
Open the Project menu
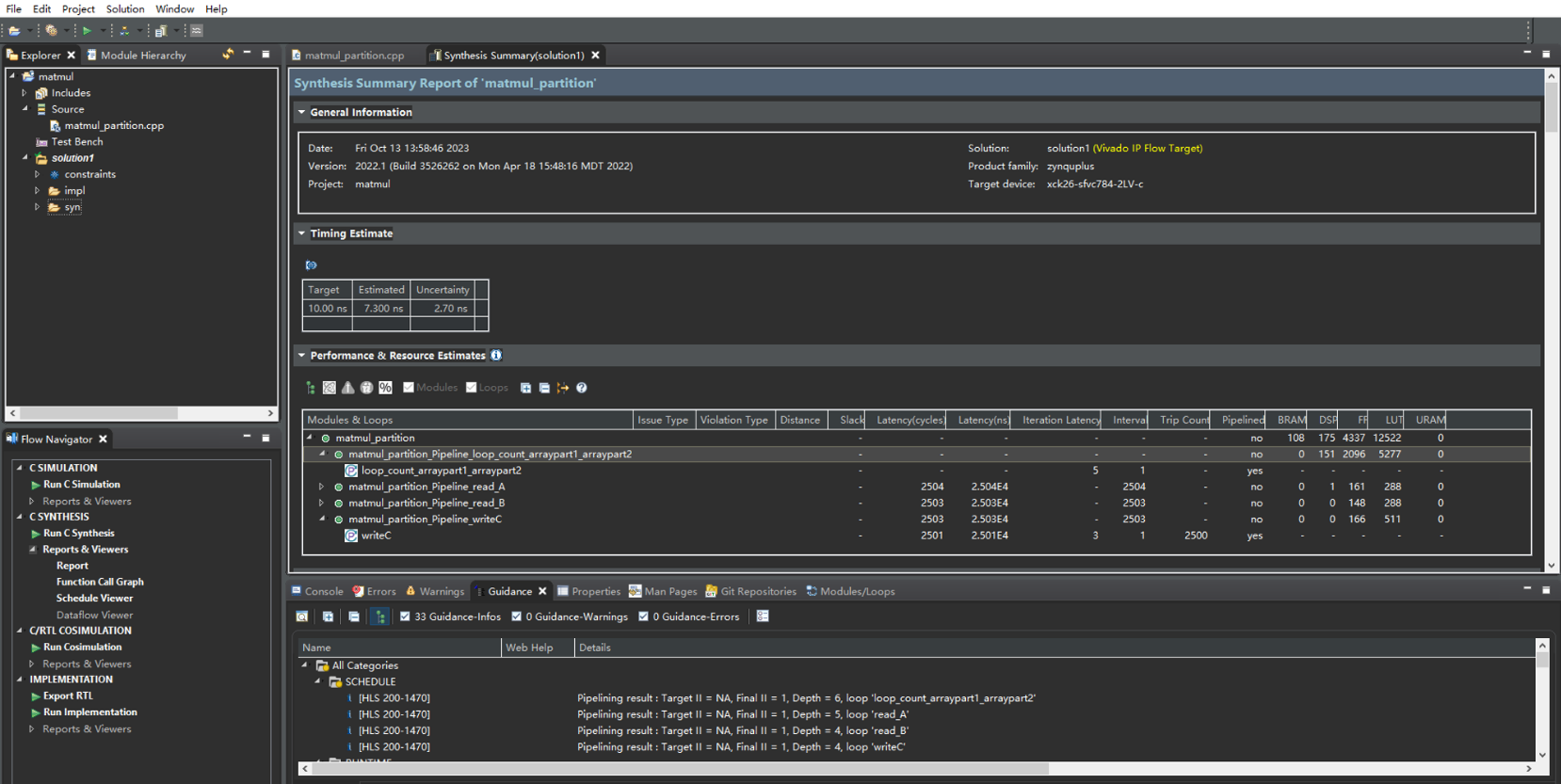point(78,8)
